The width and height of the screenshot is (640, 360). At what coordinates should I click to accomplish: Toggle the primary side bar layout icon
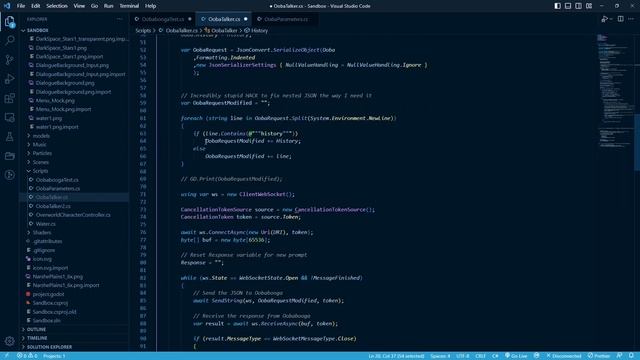click(558, 6)
